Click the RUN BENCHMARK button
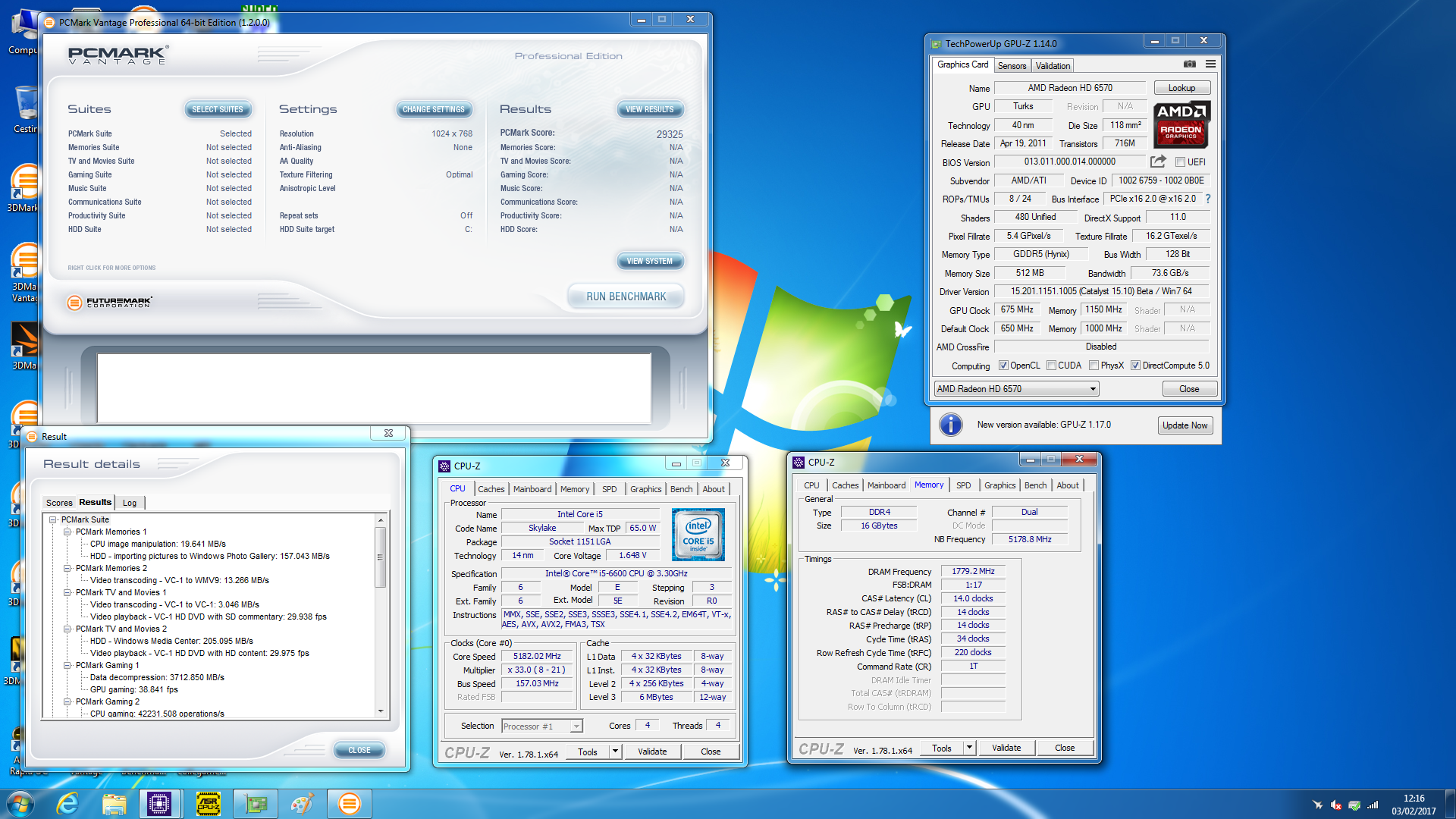Viewport: 1456px width, 819px height. (626, 297)
